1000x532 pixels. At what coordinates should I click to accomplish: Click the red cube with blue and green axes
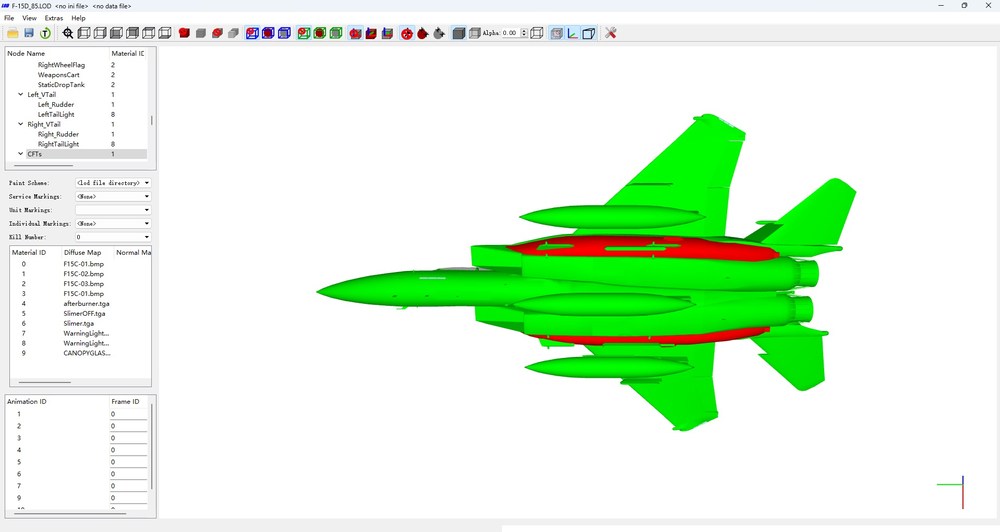click(x=371, y=33)
